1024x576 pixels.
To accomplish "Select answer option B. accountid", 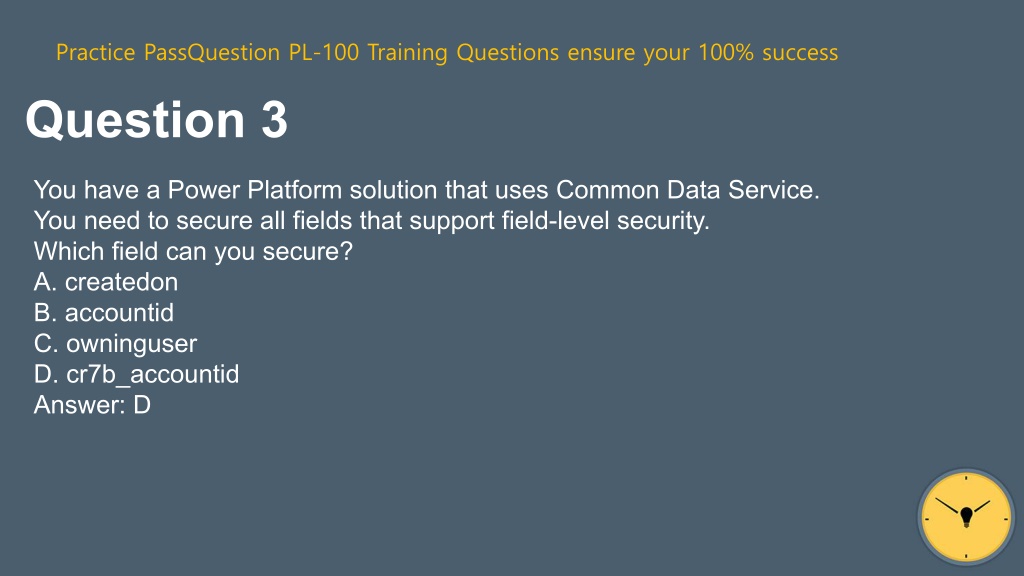I will coord(104,313).
